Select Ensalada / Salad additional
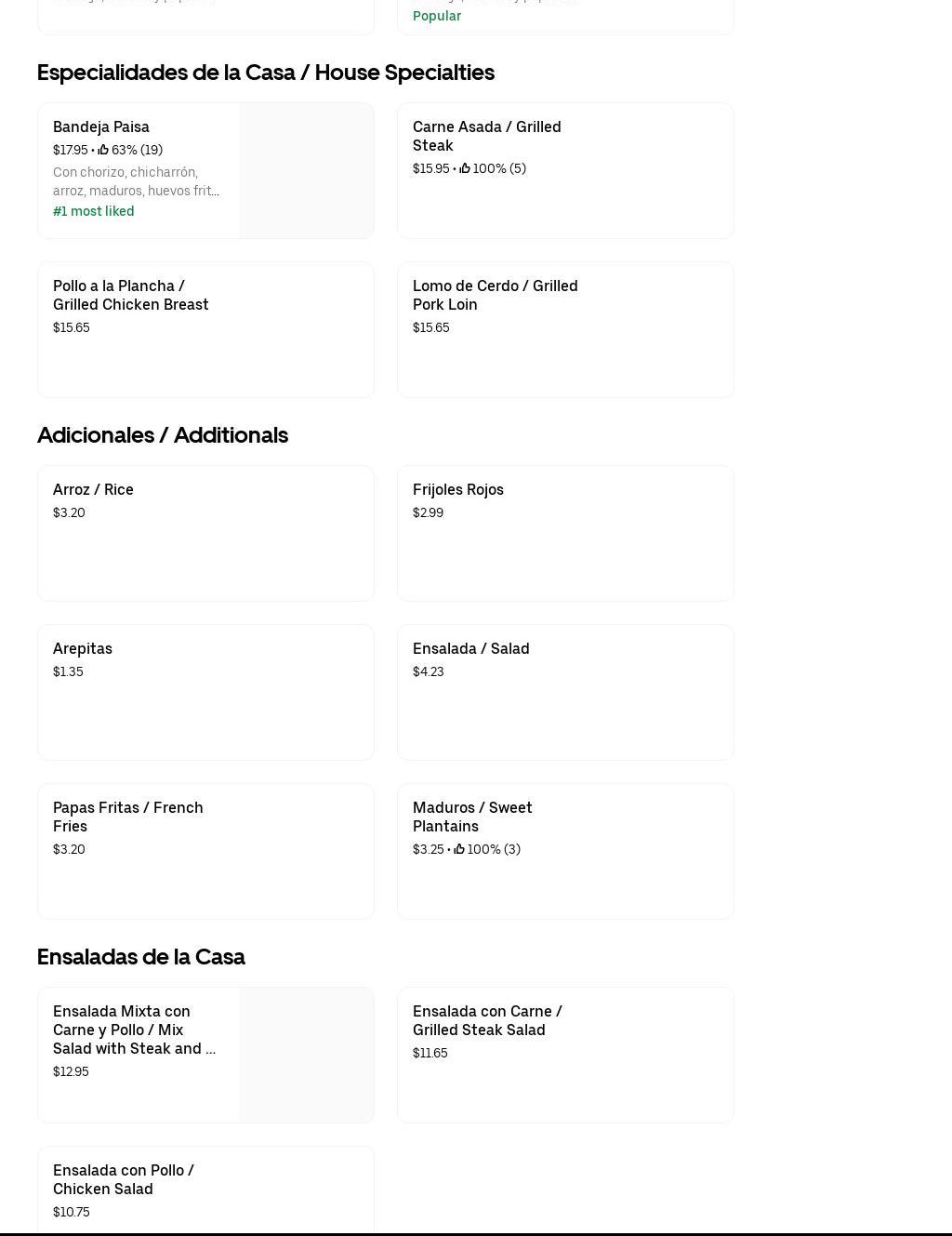Viewport: 952px width, 1236px height. click(x=470, y=648)
